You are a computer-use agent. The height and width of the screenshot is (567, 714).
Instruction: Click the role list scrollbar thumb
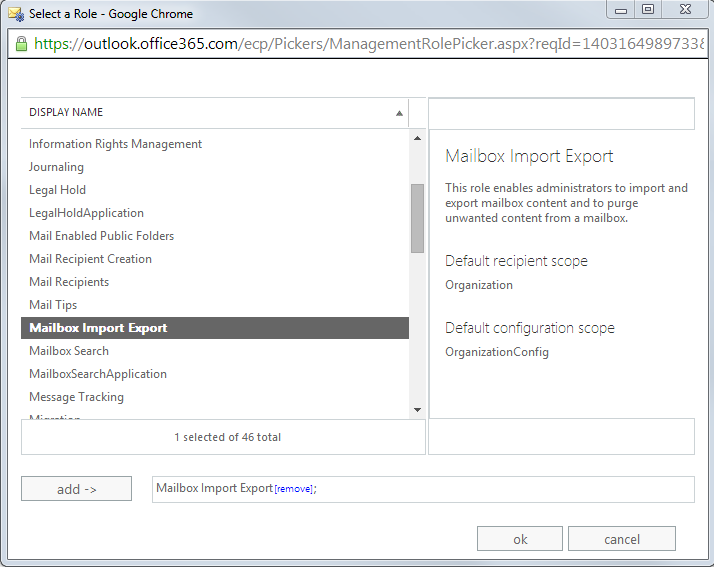coord(417,218)
